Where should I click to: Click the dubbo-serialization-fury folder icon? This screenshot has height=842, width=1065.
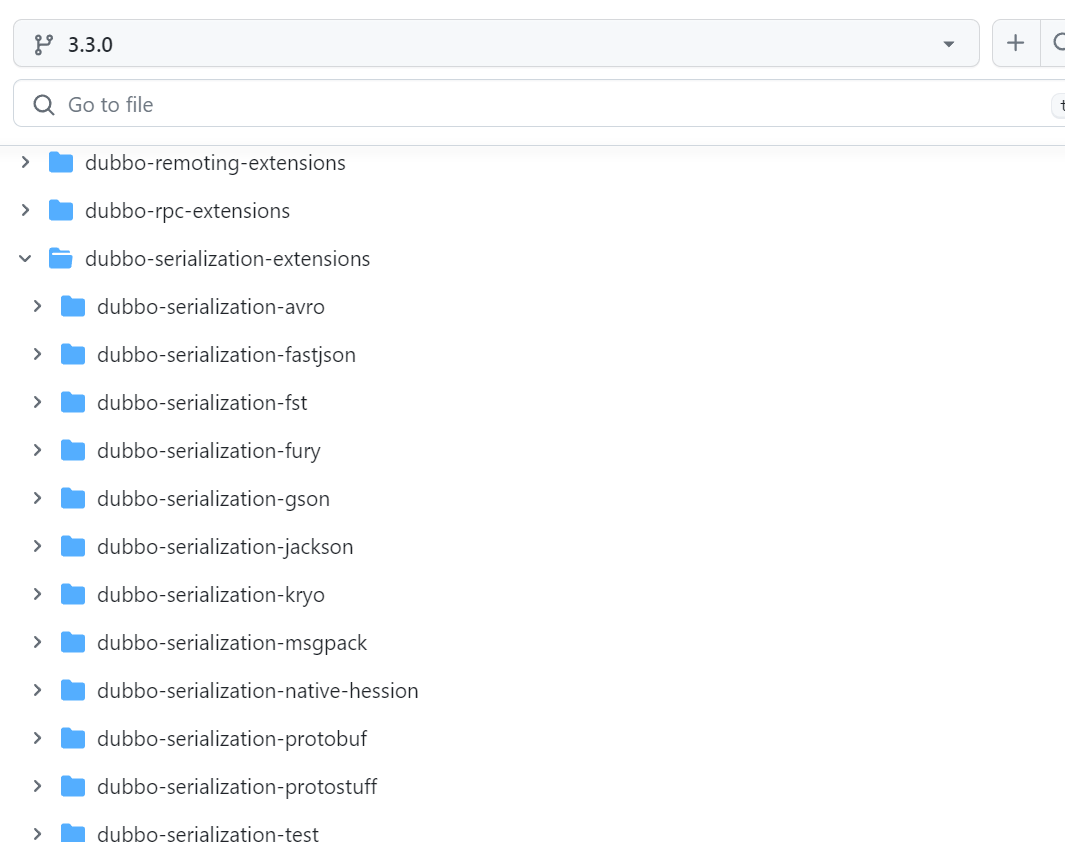tap(73, 451)
